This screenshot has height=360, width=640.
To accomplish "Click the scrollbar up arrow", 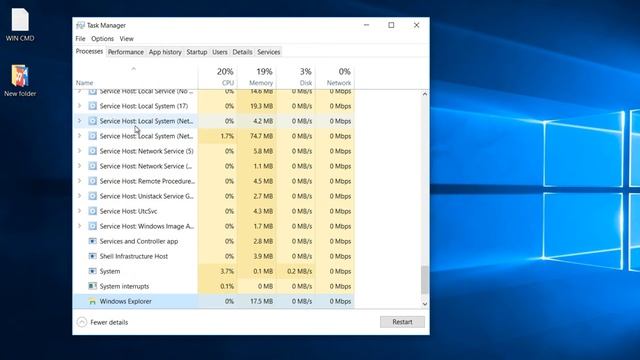I will (x=424, y=94).
